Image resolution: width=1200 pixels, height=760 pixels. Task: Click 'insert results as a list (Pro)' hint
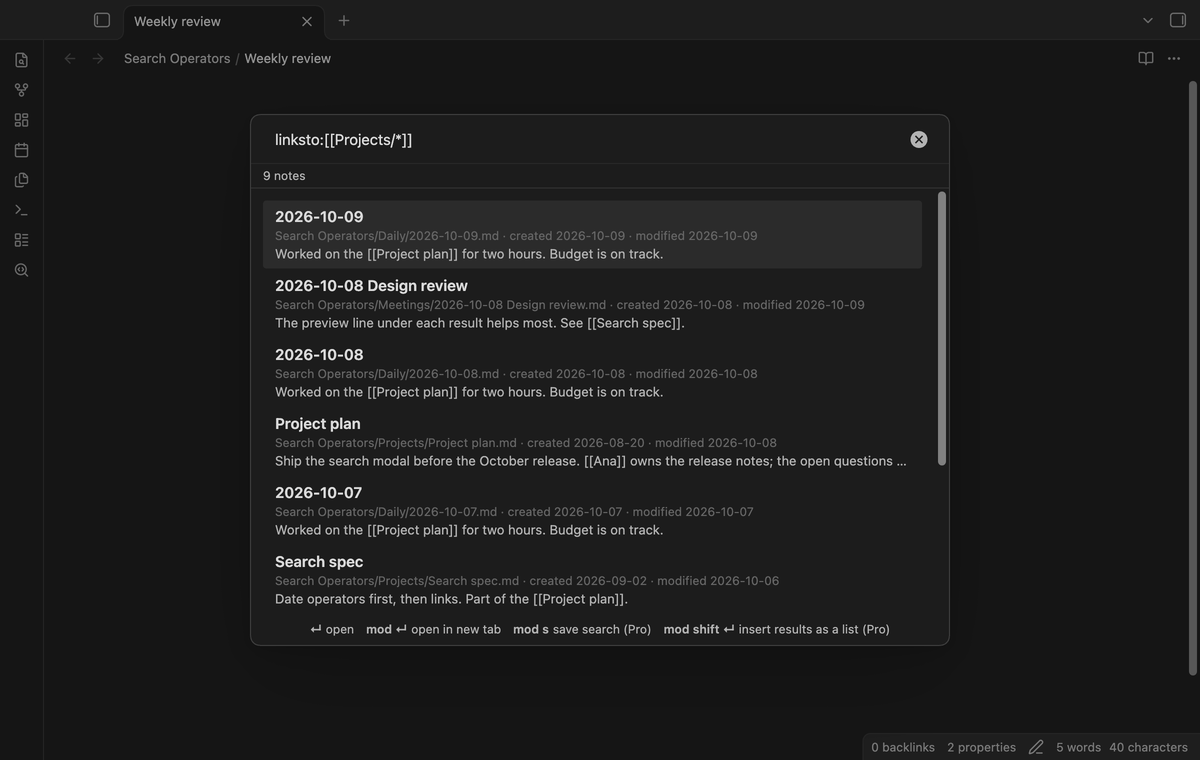pos(777,629)
